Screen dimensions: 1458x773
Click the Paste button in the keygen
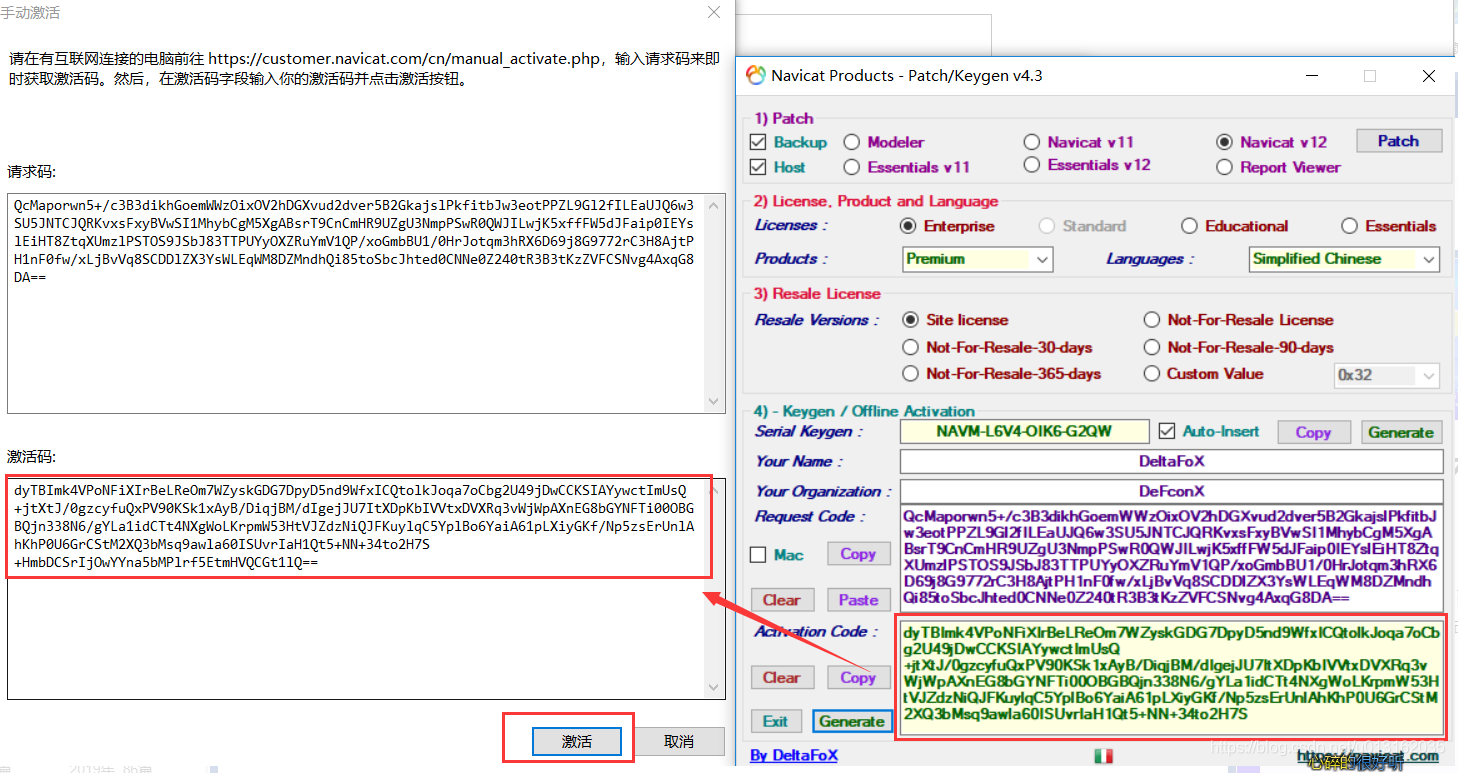pyautogui.click(x=858, y=600)
